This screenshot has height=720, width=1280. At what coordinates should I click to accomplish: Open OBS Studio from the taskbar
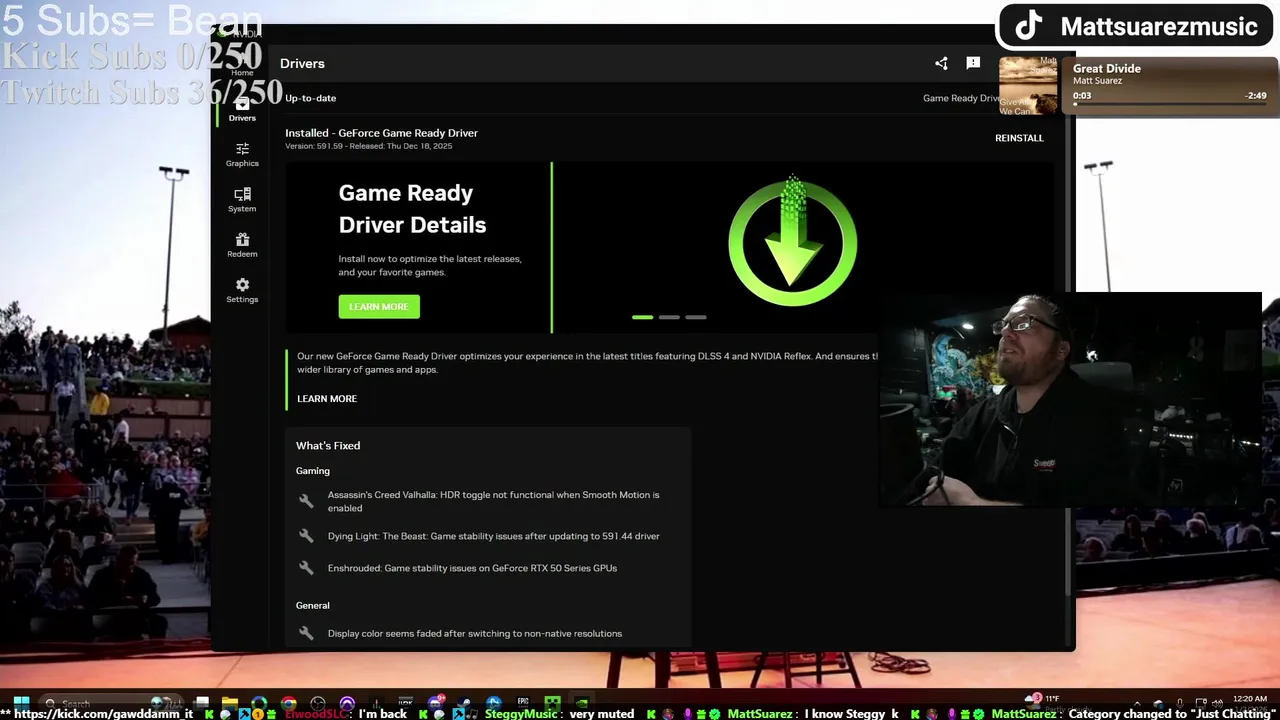click(x=317, y=703)
